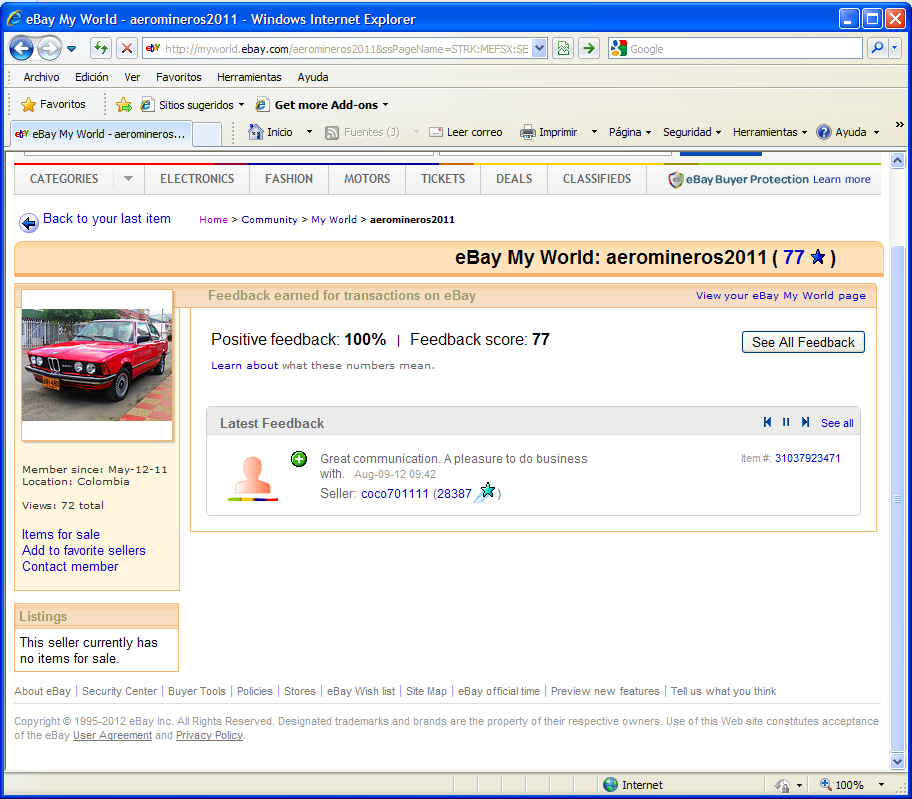Click Add to favorite sellers link
The image size is (912, 799).
pos(84,550)
